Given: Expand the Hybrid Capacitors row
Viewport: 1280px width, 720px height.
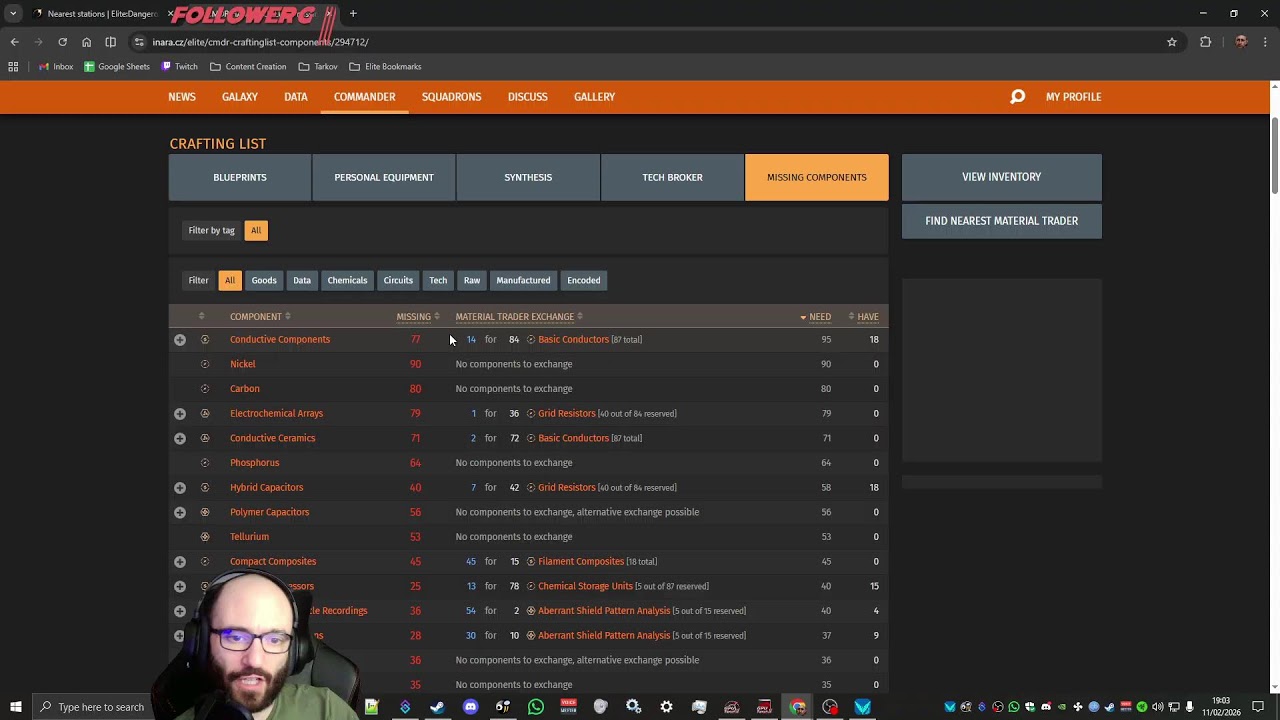Looking at the screenshot, I should click(180, 488).
